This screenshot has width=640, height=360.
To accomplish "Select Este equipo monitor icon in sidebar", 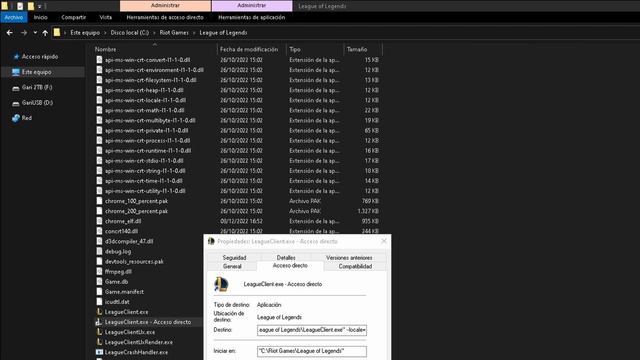I will (16, 72).
